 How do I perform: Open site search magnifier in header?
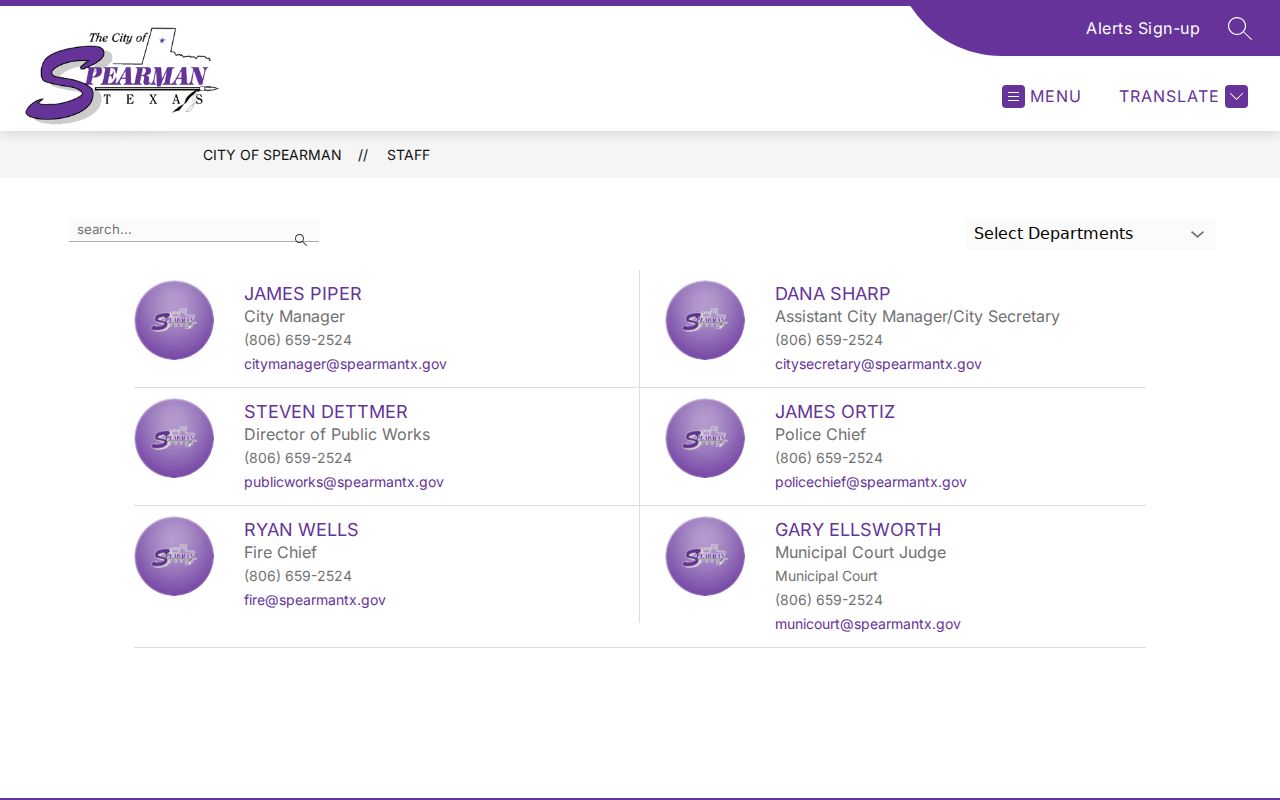(1239, 28)
